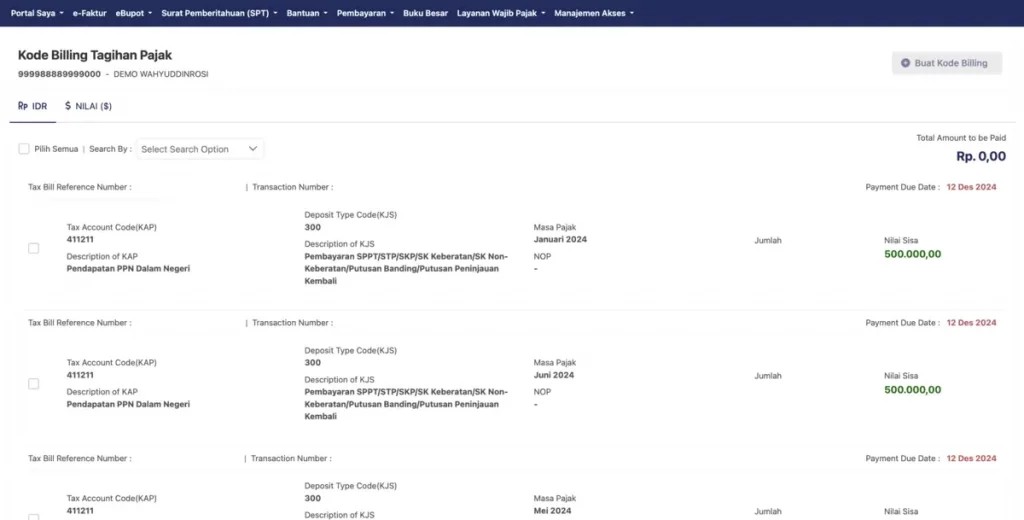The image size is (1024, 520).
Task: Go to Buku Besar in navigation bar
Action: pyautogui.click(x=425, y=13)
